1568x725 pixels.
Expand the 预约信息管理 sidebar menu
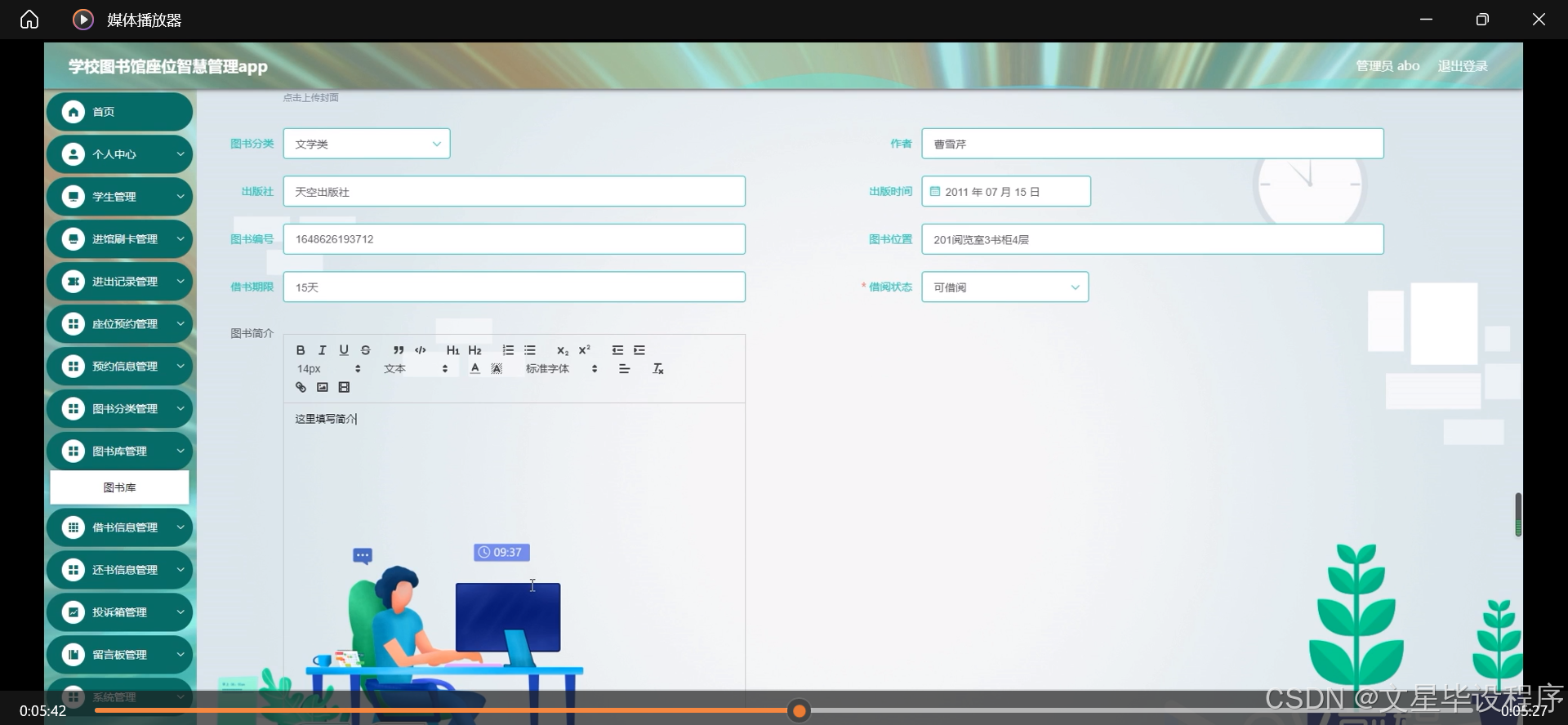[119, 367]
